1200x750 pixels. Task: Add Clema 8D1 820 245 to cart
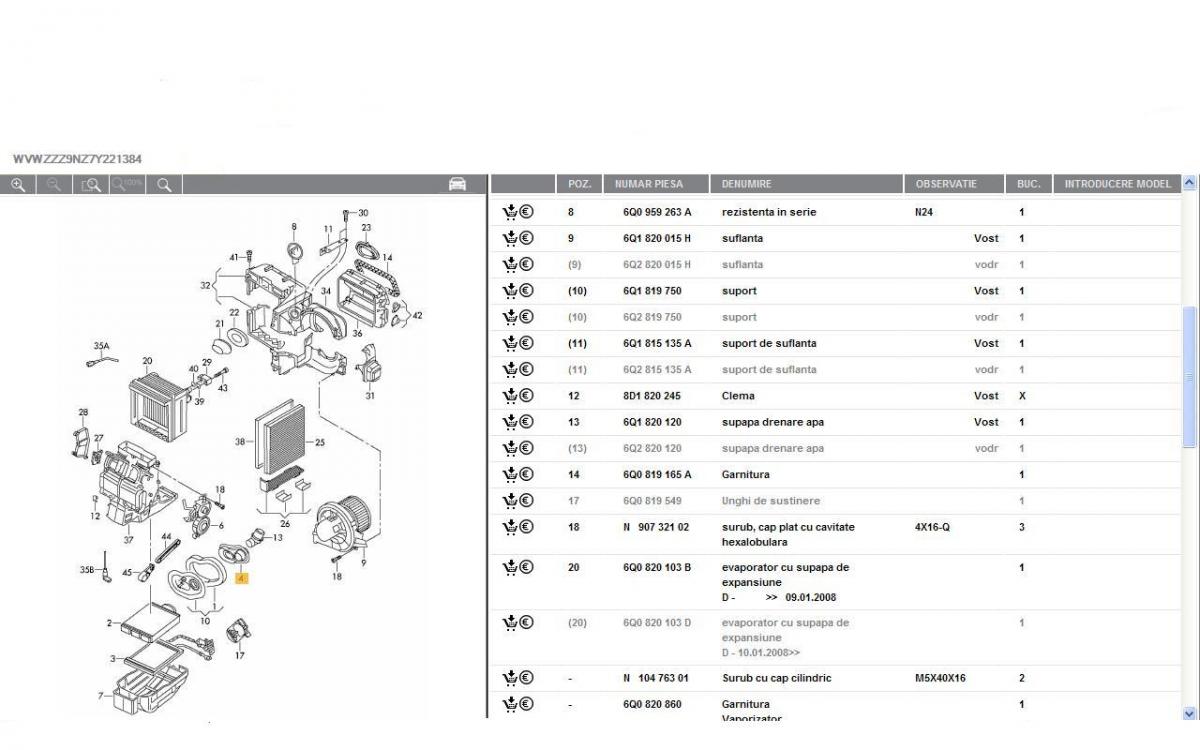pyautogui.click(x=510, y=396)
